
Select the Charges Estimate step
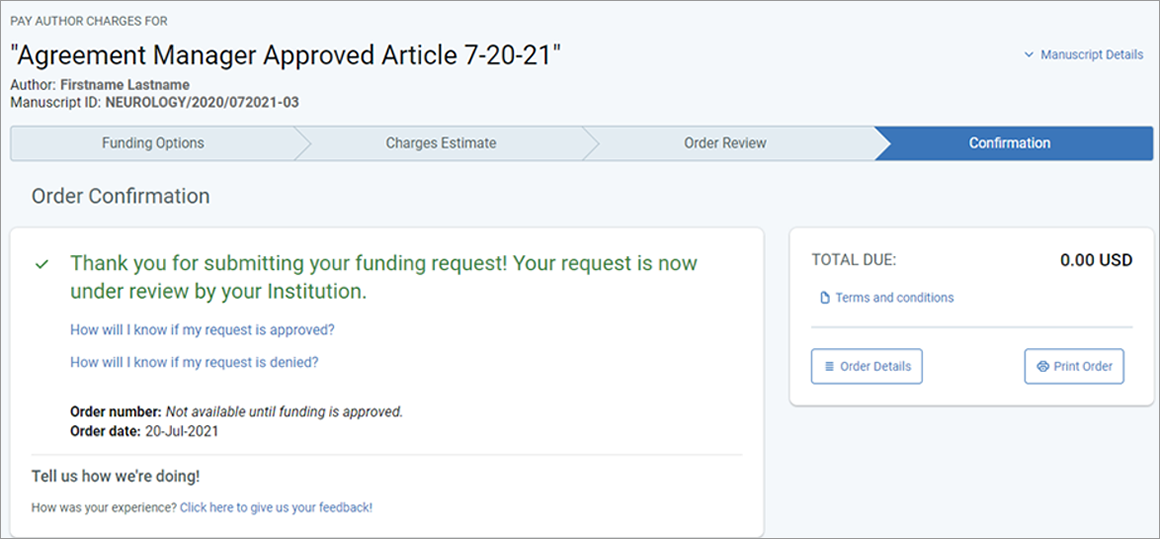point(441,143)
